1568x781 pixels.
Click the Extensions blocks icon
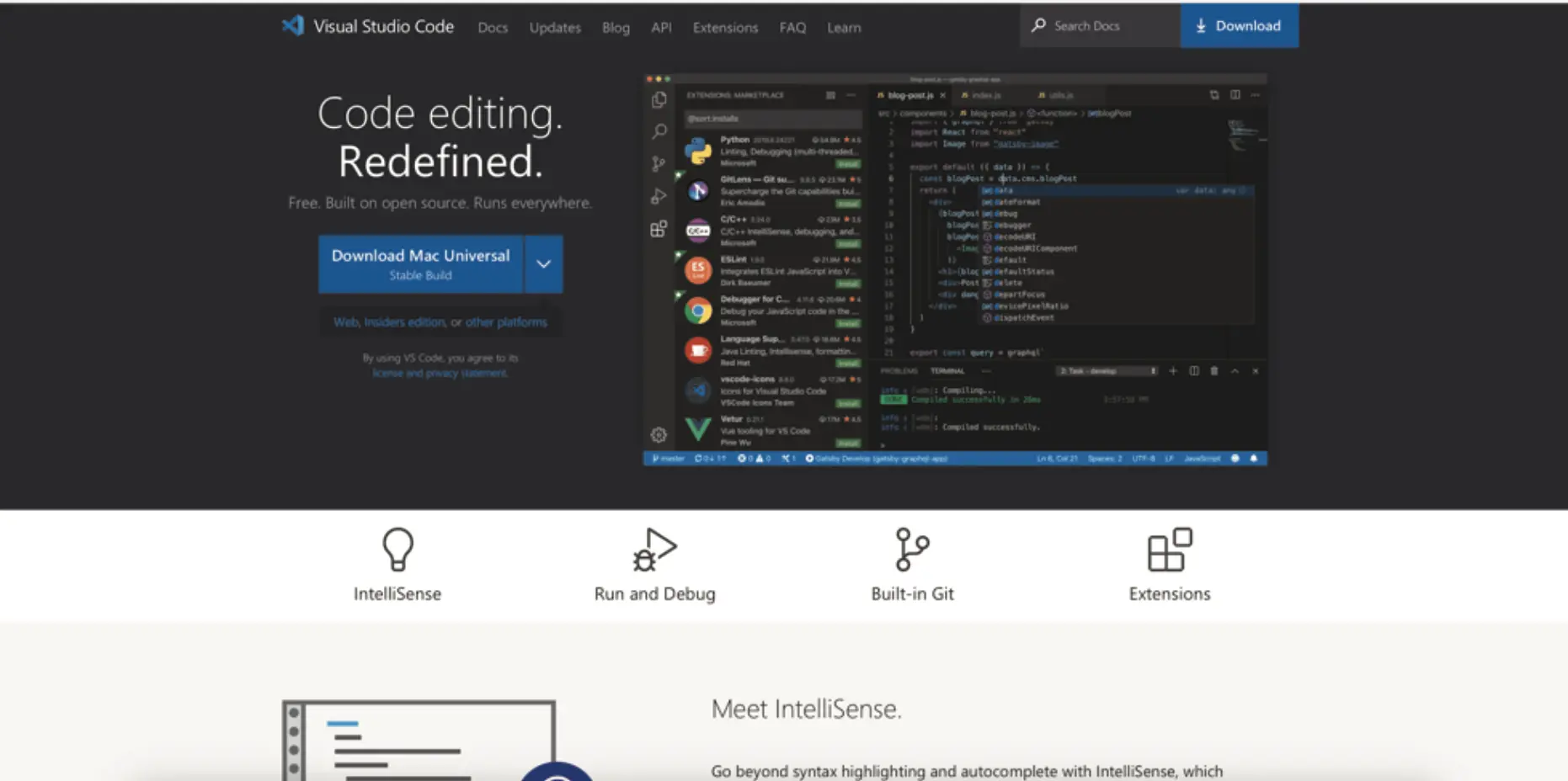[1170, 550]
